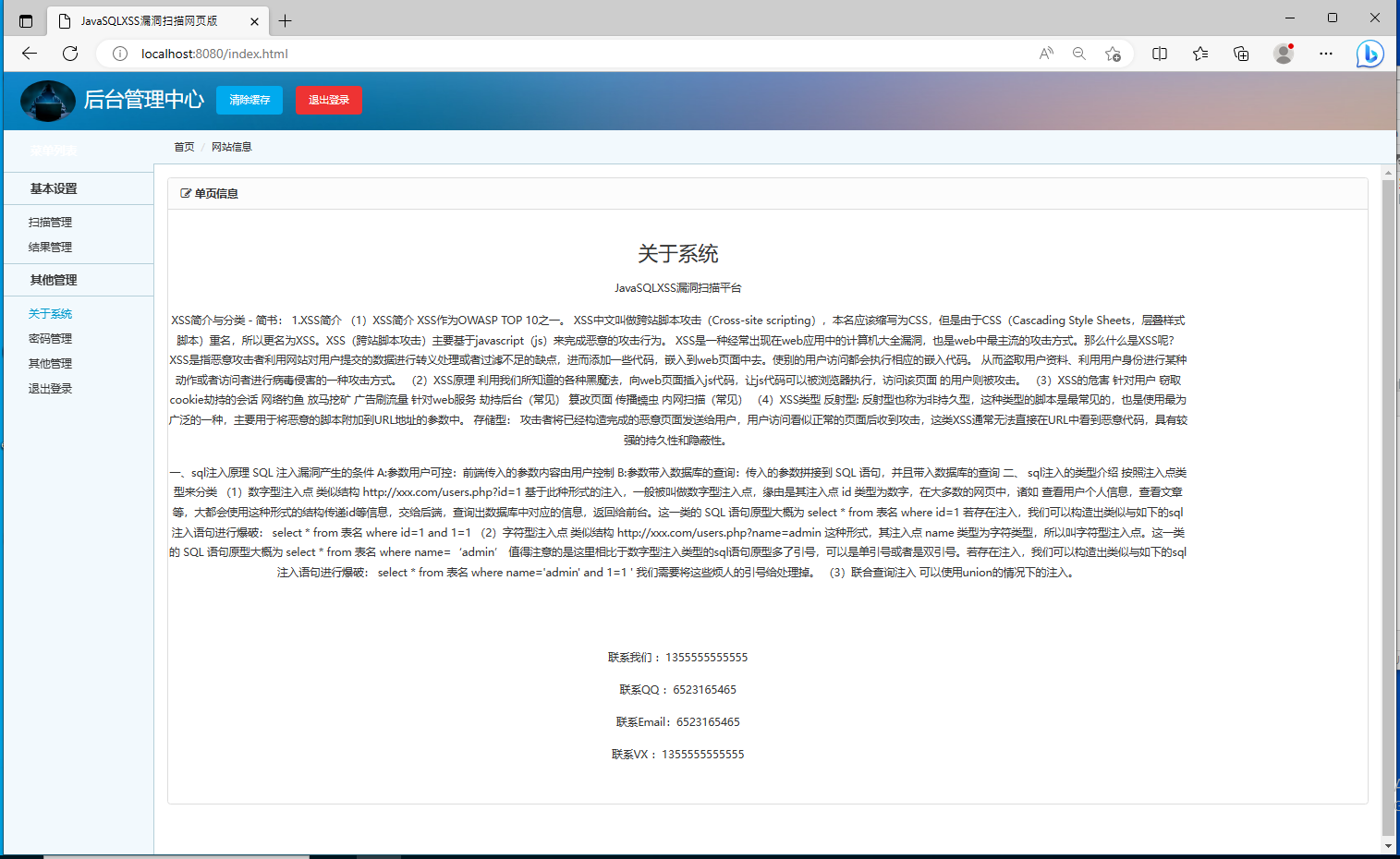Viewport: 1400px width, 859px height.
Task: Click the 后台管理中心 logo icon
Action: 47,101
